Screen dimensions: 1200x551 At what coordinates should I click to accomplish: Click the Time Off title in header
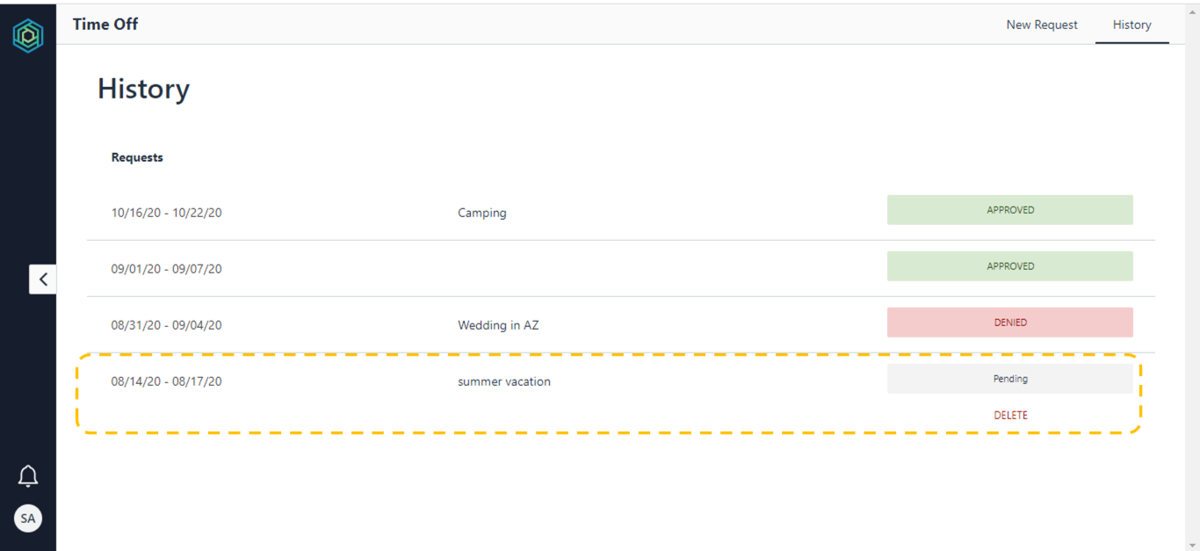tap(105, 24)
